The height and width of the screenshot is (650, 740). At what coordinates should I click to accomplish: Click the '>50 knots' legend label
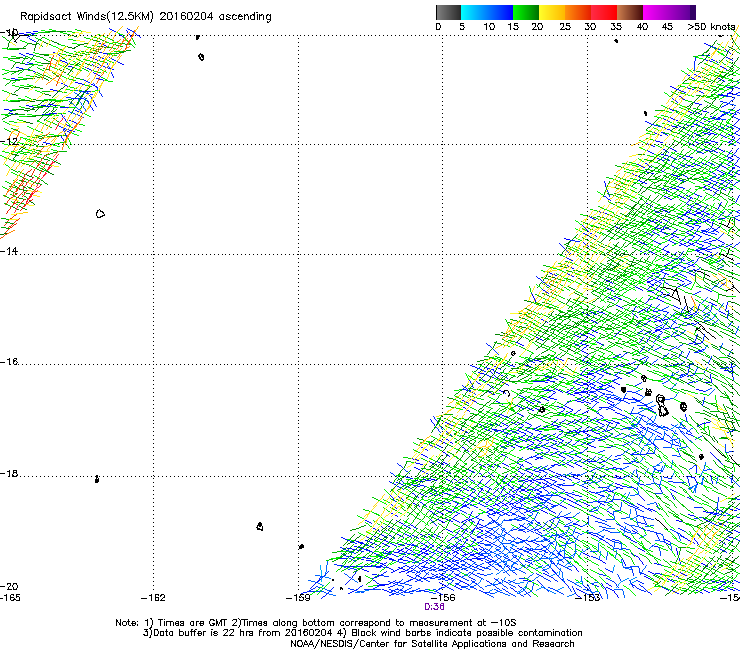711,27
